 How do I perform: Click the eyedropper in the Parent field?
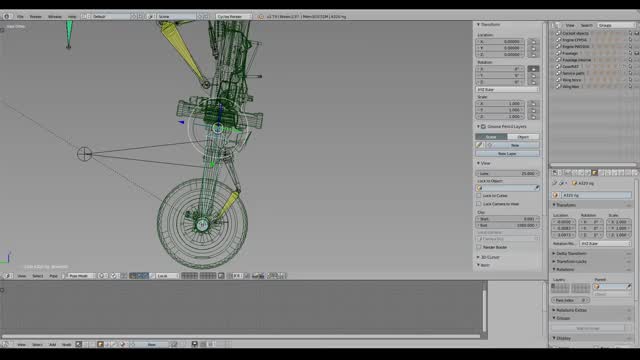point(629,287)
